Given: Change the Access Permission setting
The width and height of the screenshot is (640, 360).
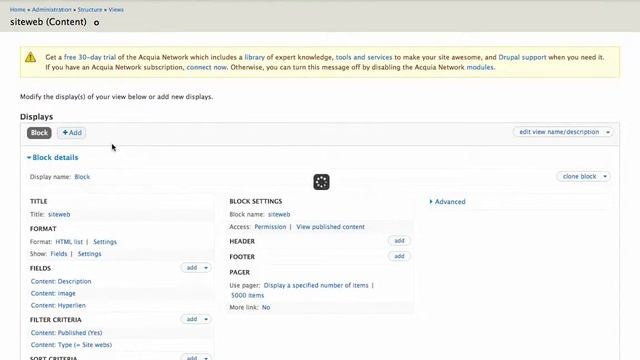Looking at the screenshot, I should click(270, 227).
